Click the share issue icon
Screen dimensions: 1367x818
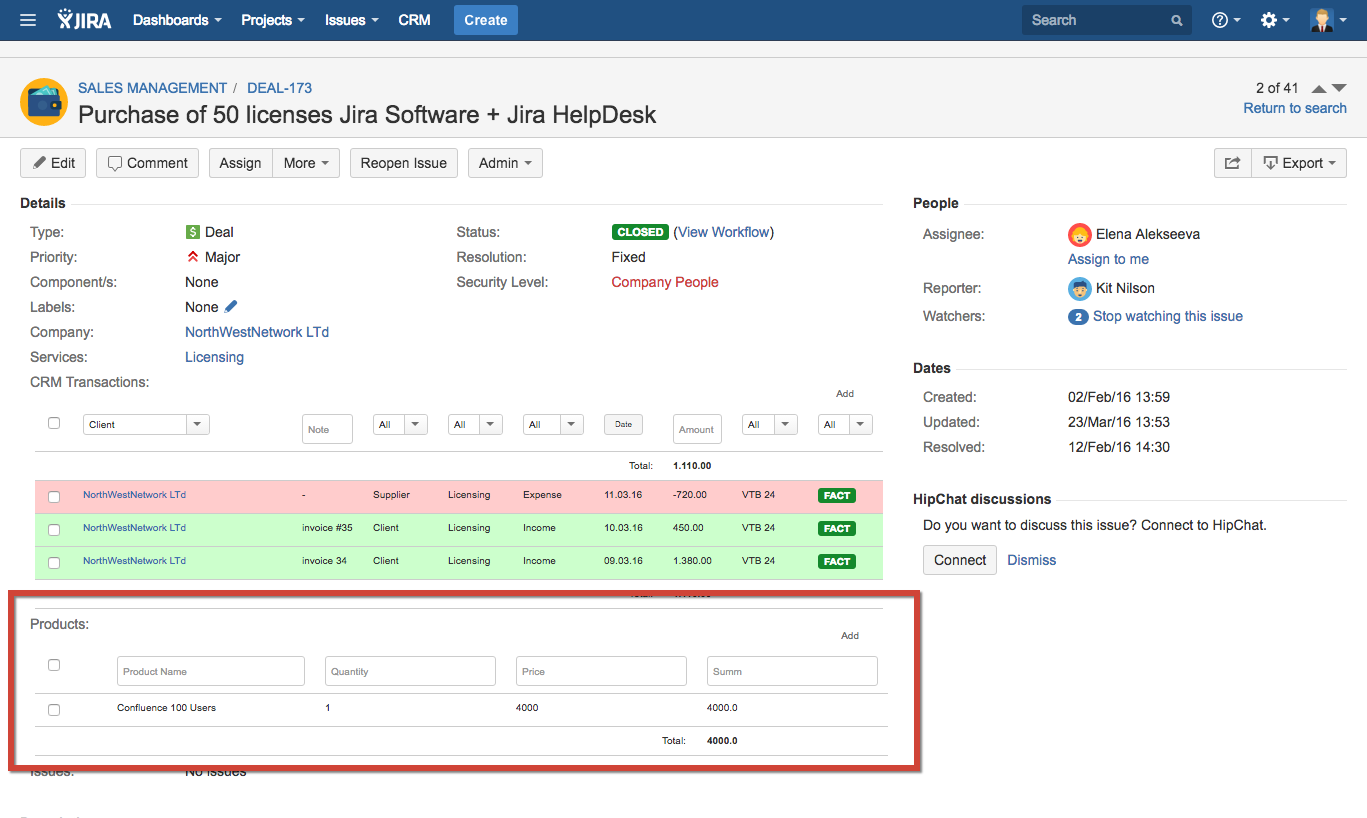coord(1232,163)
